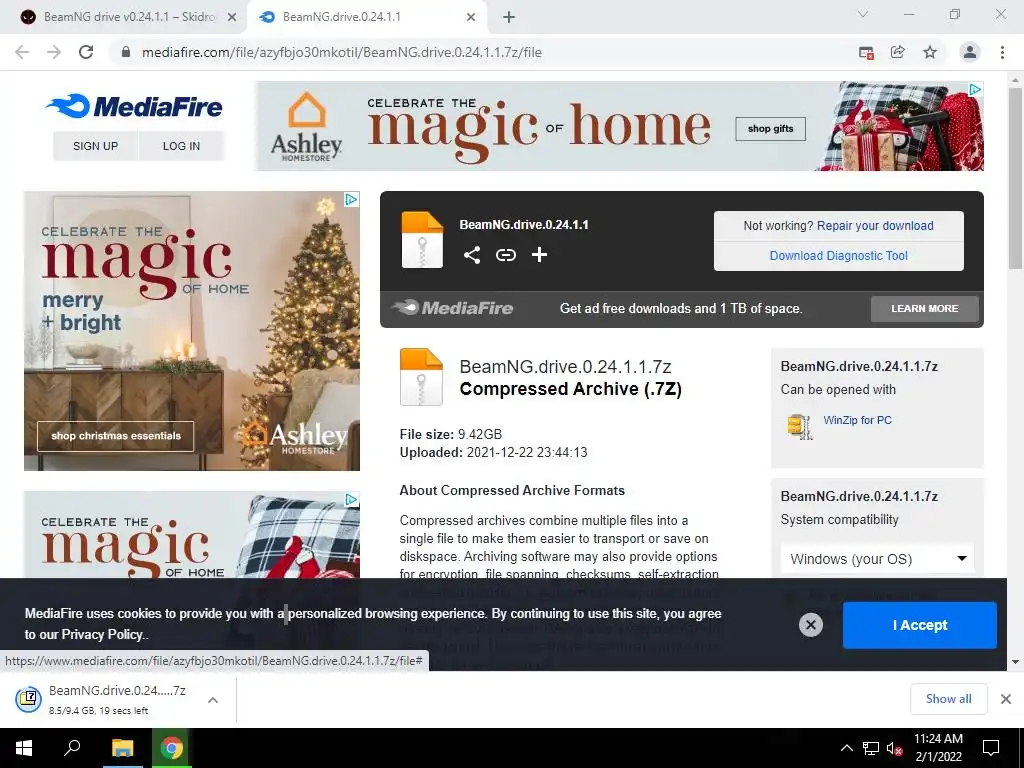
Task: Open the notification center icon
Action: (991, 748)
